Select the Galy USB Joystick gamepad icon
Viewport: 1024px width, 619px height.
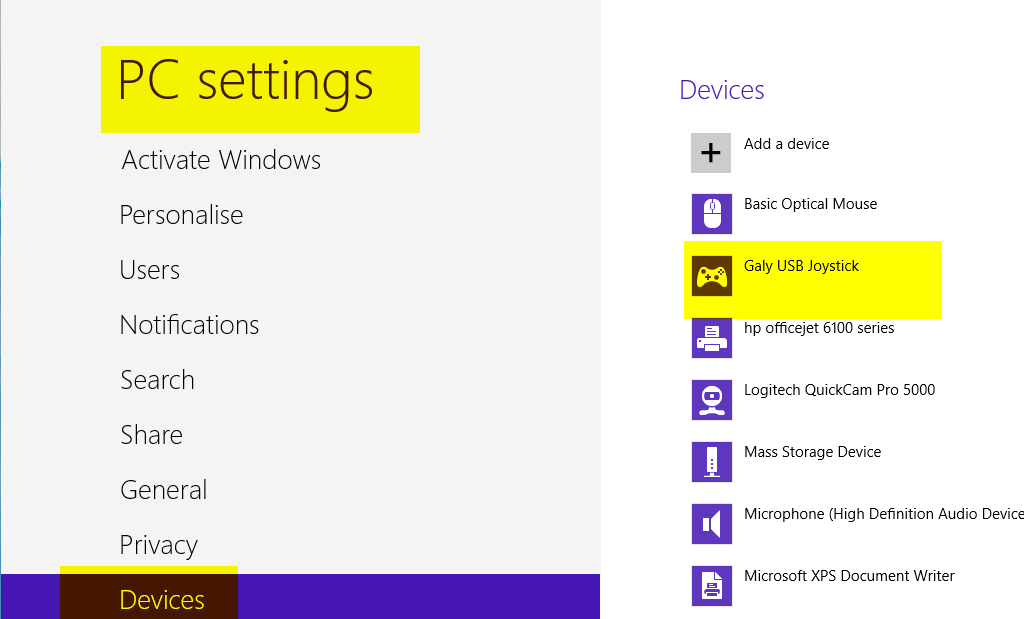[712, 276]
